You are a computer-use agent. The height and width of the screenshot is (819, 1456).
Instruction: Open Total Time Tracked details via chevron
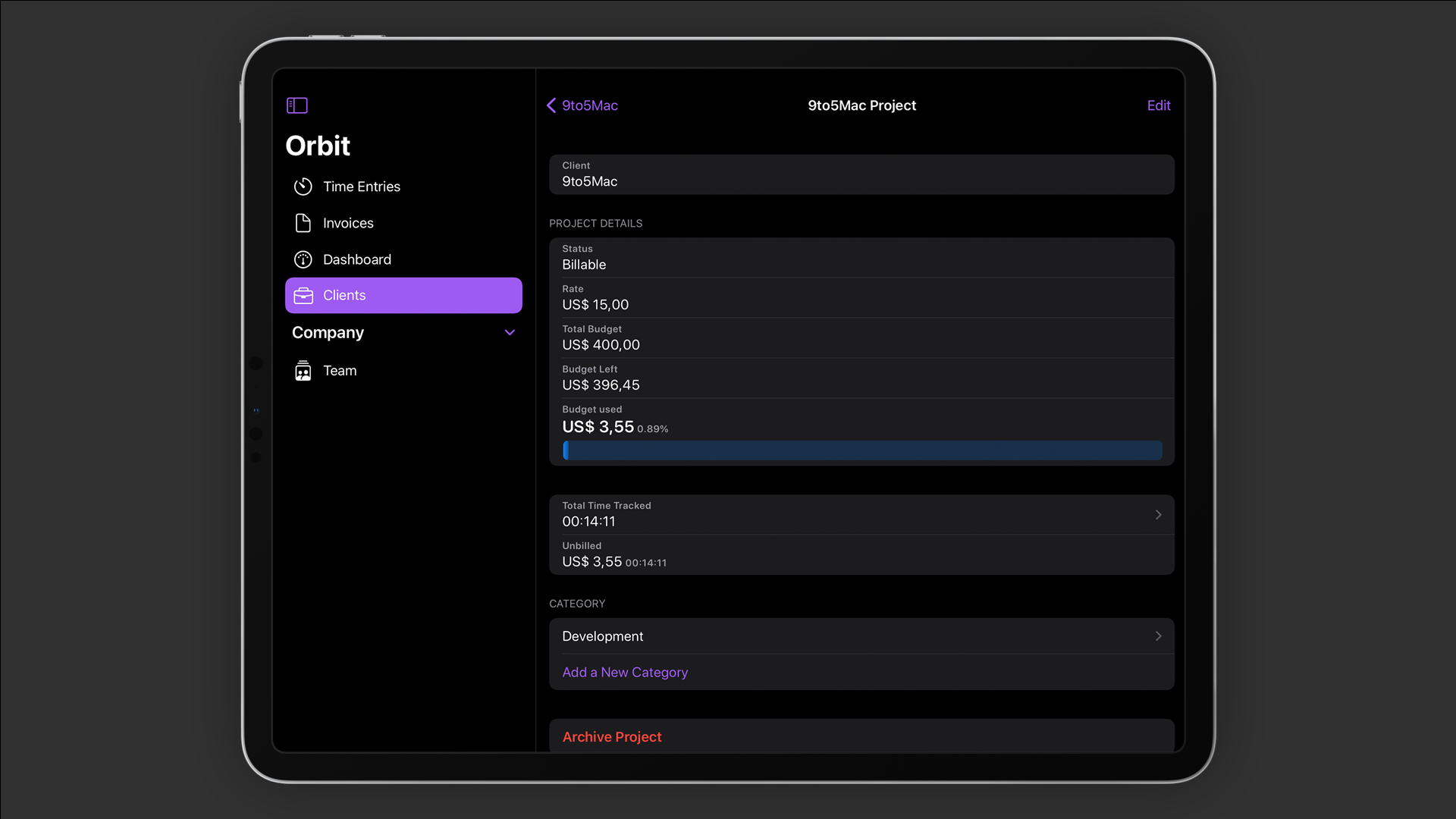click(1158, 514)
